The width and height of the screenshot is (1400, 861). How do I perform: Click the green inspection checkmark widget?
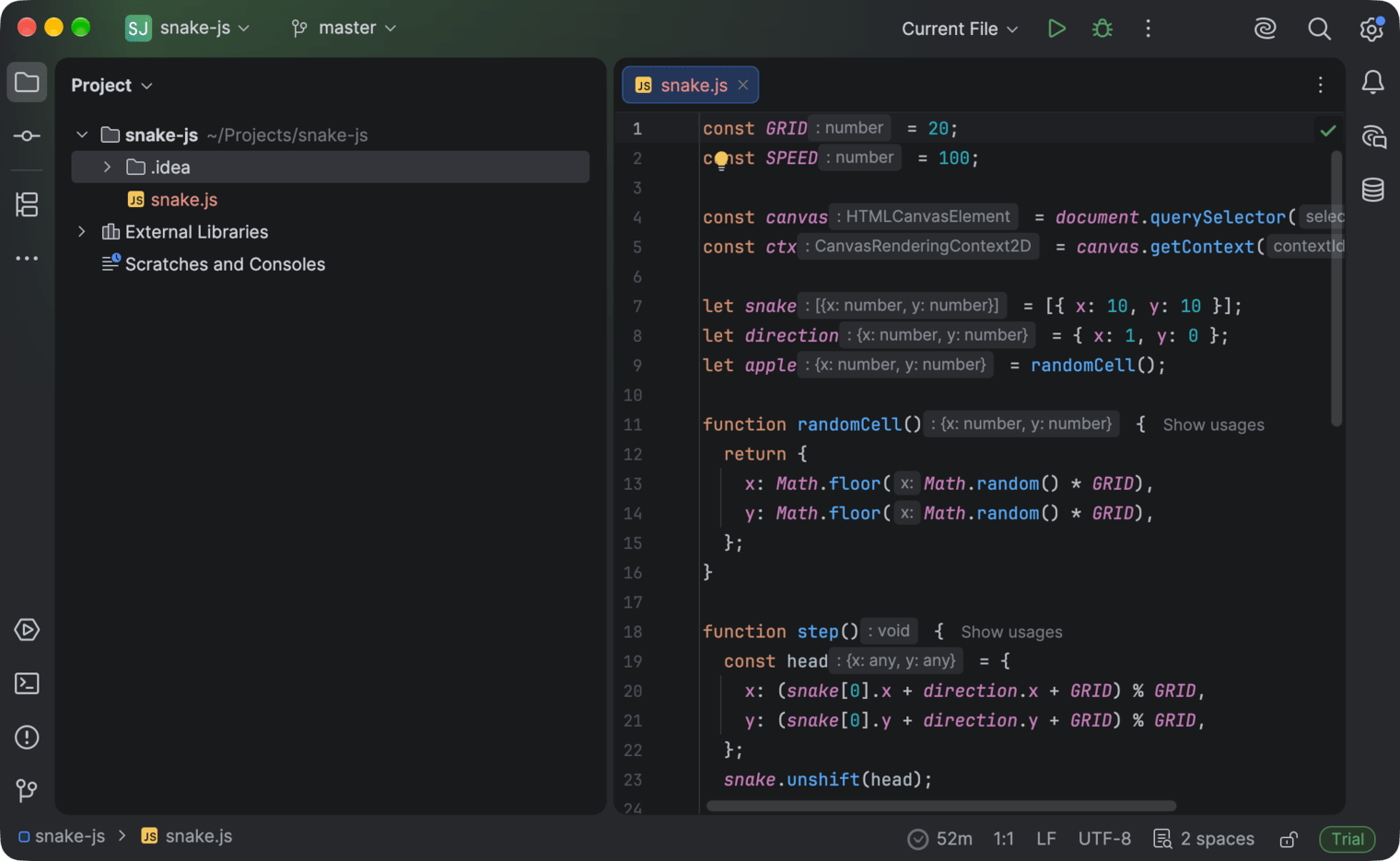point(1328,131)
